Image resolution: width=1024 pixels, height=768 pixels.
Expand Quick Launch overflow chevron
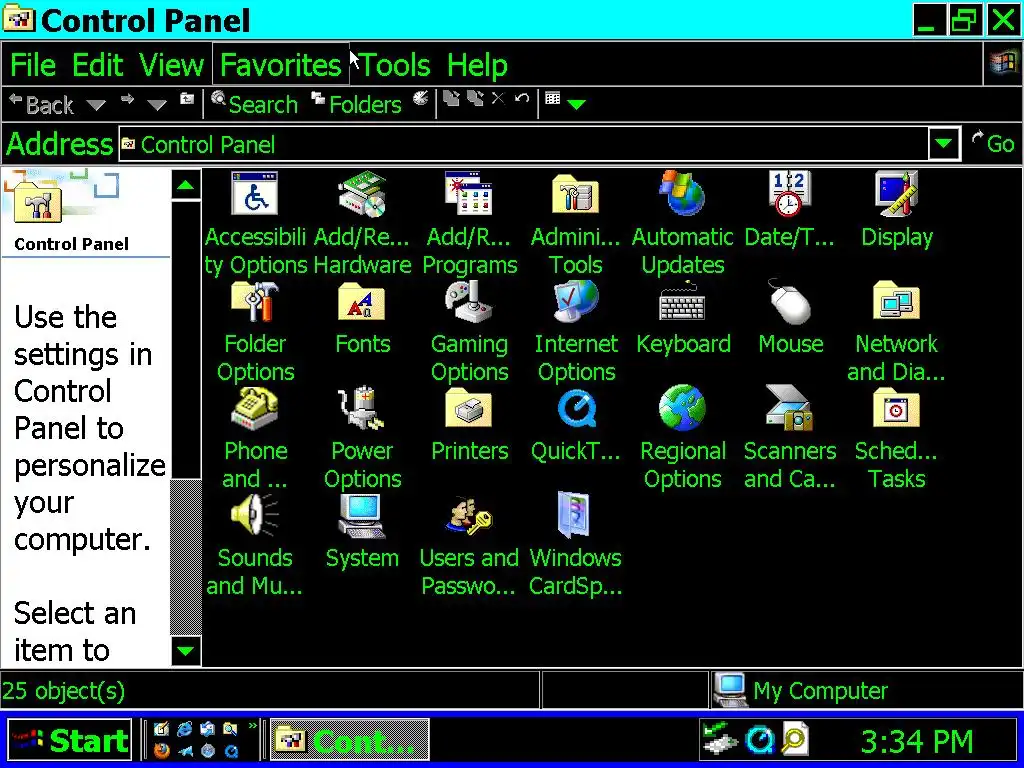[253, 727]
